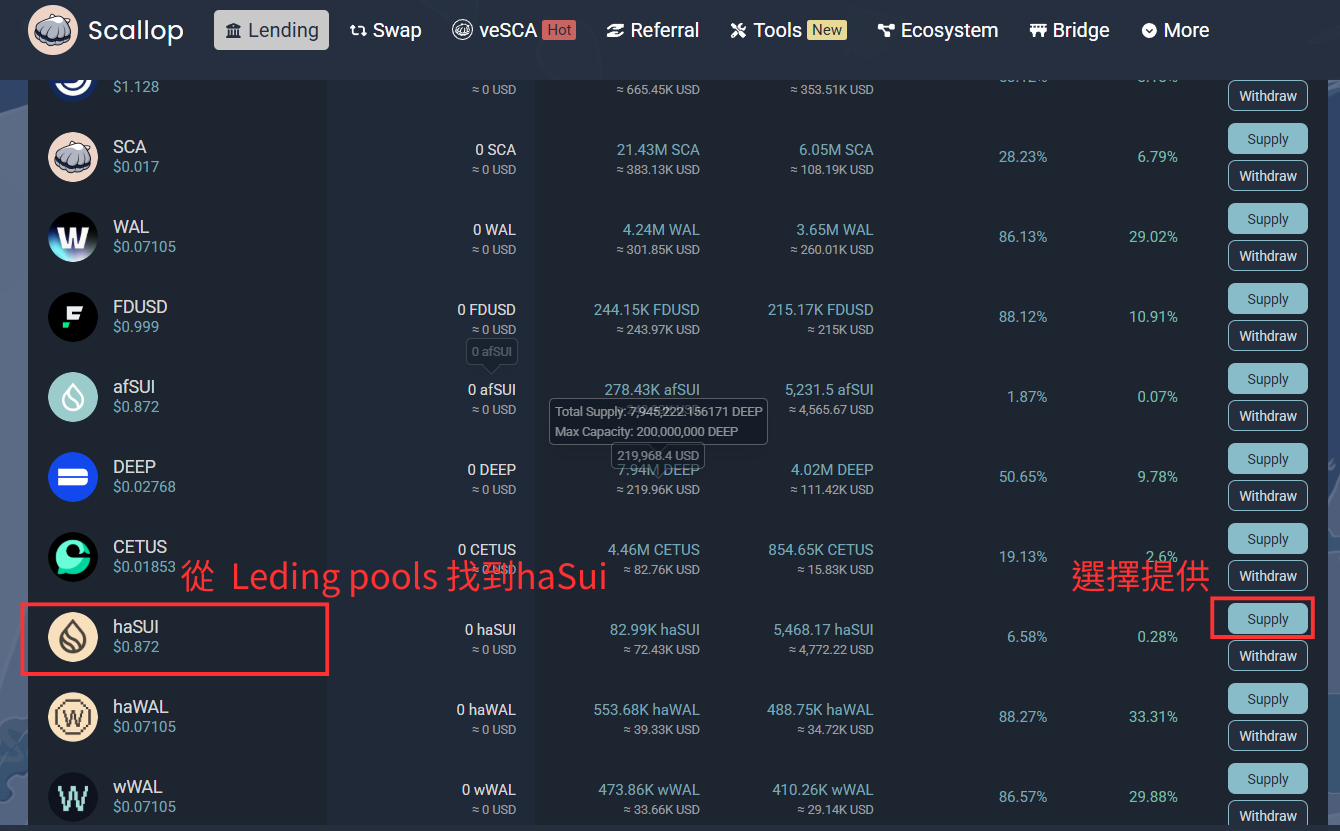Viewport: 1340px width, 831px height.
Task: Click the WAL token icon
Action: [73, 237]
